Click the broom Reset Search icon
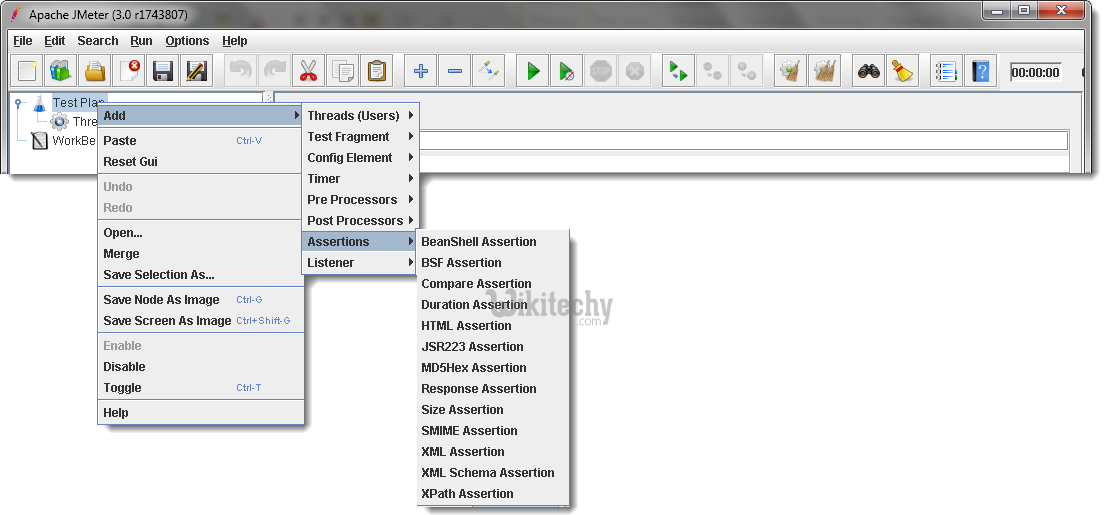1107x515 pixels. coord(903,71)
